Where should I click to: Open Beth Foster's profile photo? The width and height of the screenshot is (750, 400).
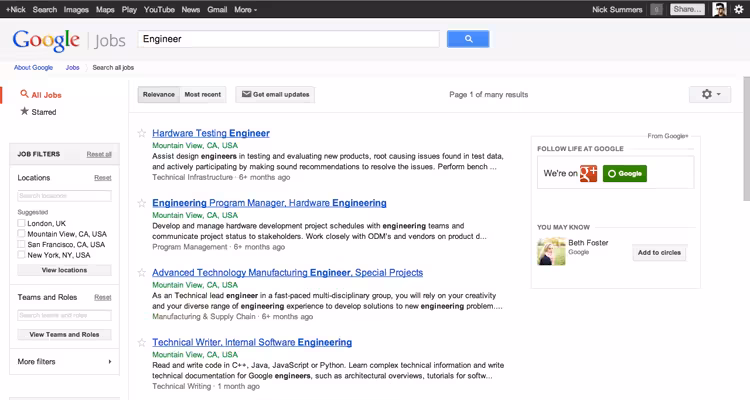[551, 251]
